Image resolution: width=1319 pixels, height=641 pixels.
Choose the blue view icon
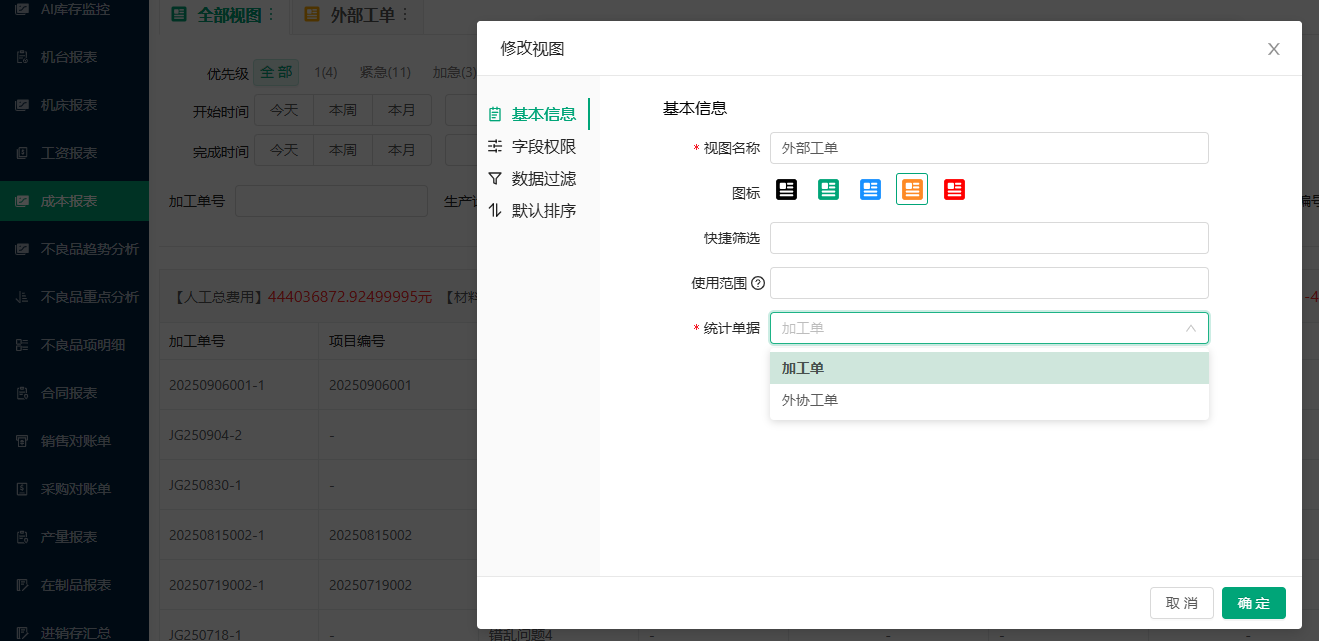(870, 189)
